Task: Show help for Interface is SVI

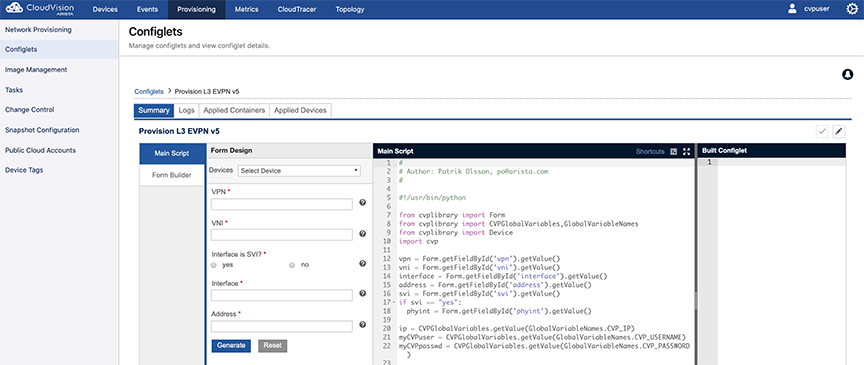Action: [363, 264]
